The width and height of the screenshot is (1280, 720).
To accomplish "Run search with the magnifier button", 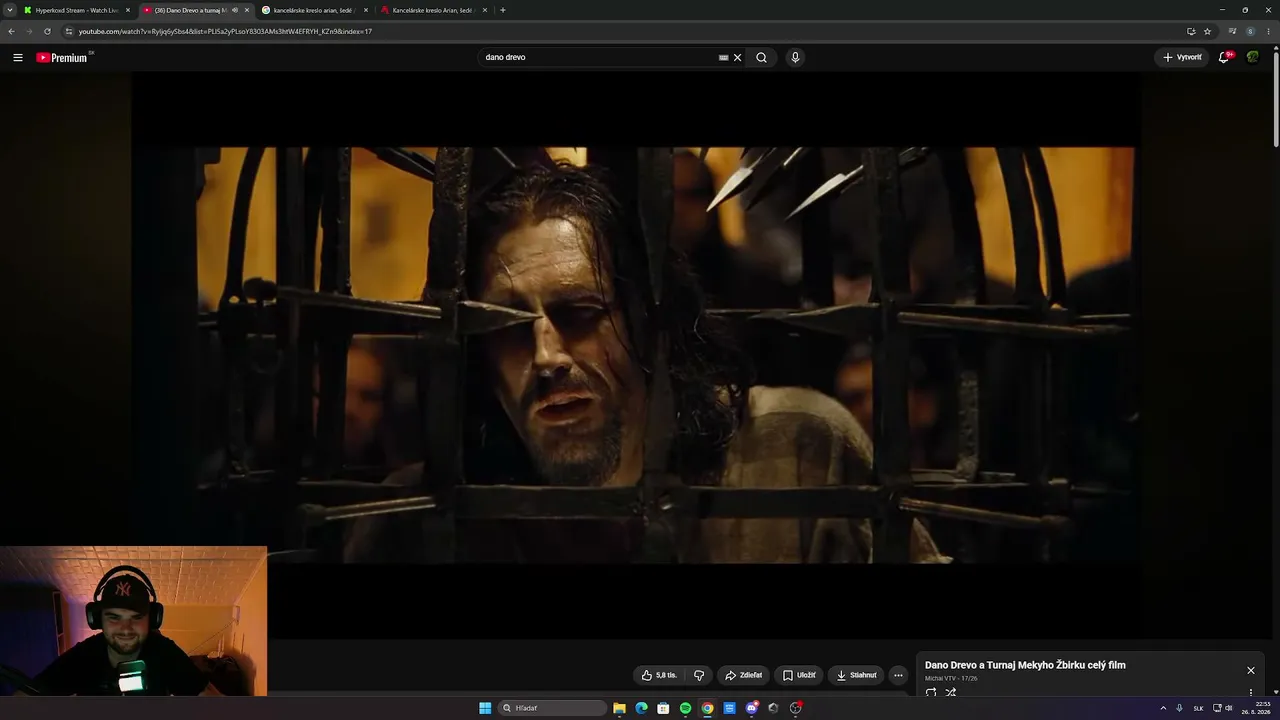I will [761, 57].
